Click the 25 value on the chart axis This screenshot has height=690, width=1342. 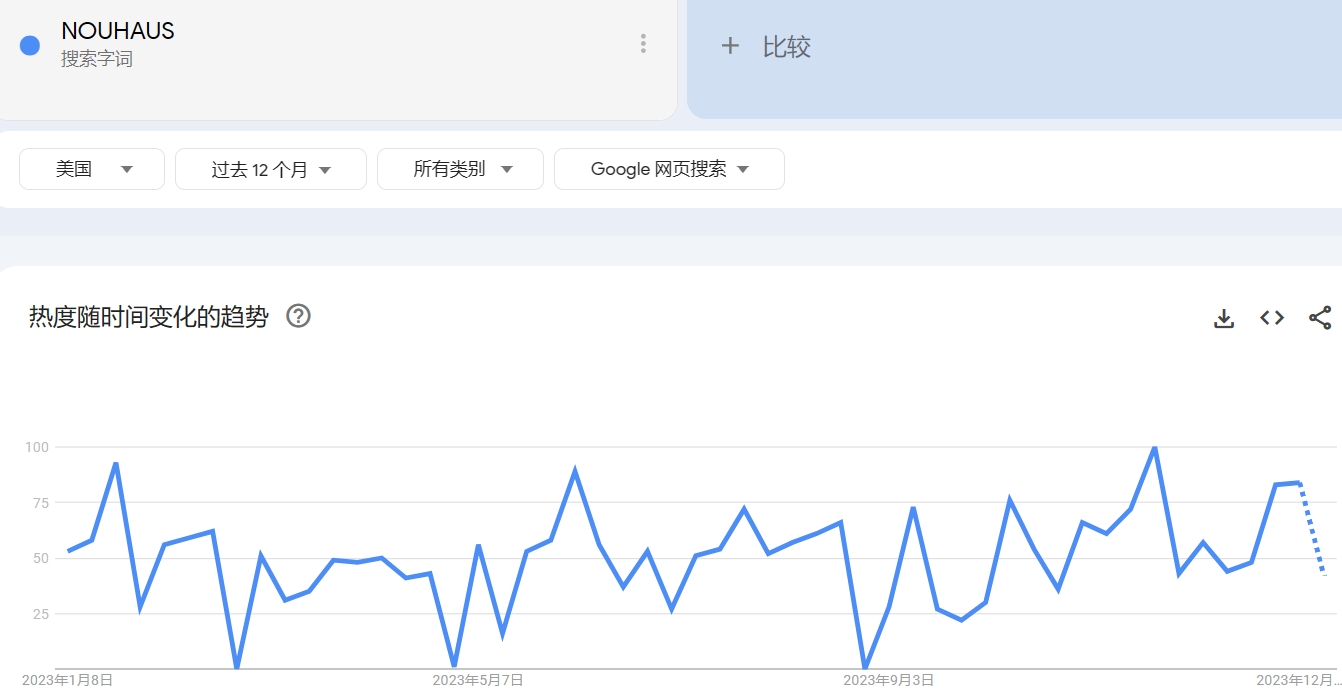[40, 613]
